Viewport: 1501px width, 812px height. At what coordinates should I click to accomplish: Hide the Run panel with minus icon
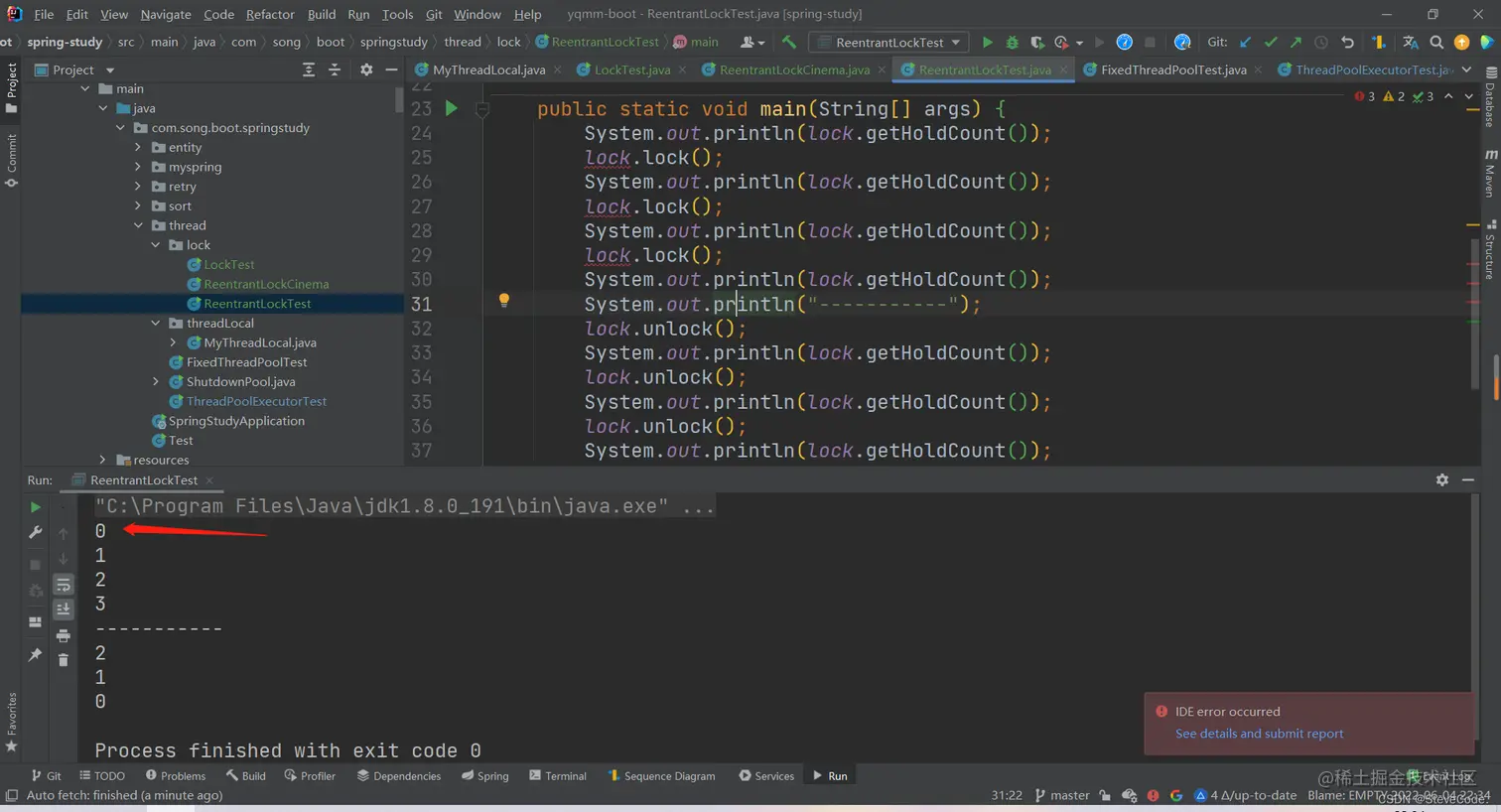pos(1468,479)
